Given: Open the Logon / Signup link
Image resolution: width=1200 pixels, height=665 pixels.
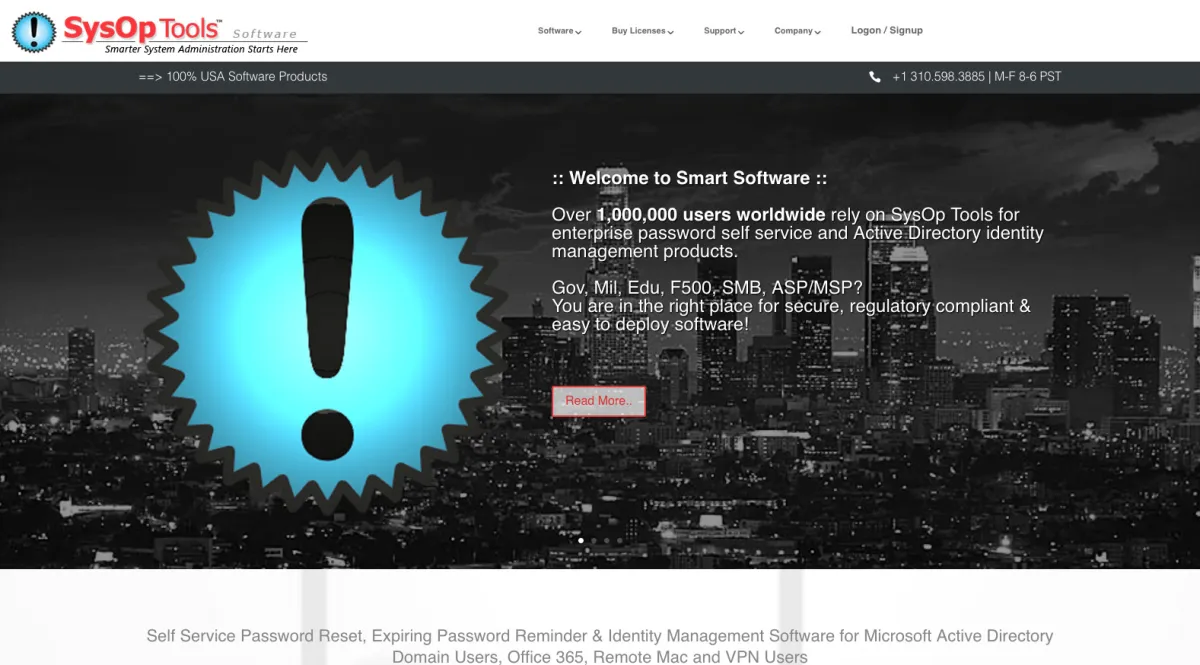Looking at the screenshot, I should 886,30.
